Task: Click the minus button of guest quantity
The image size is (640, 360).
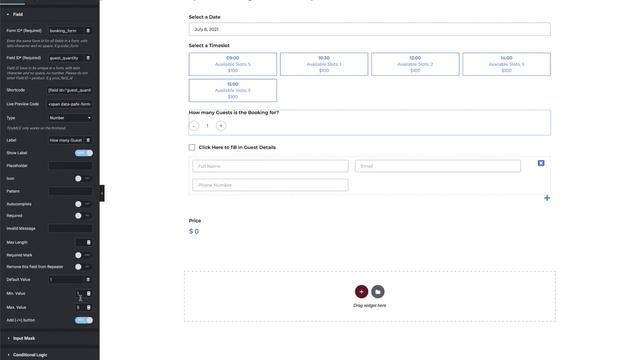Action: [x=194, y=126]
